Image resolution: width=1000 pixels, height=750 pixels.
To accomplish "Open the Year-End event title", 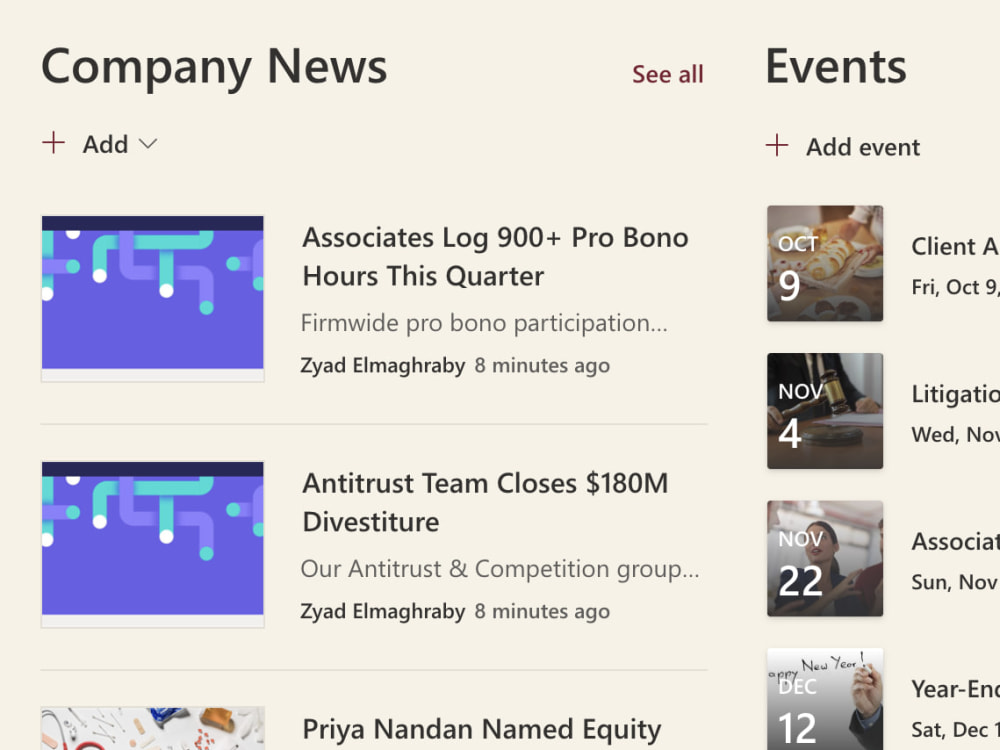I will coord(955,689).
